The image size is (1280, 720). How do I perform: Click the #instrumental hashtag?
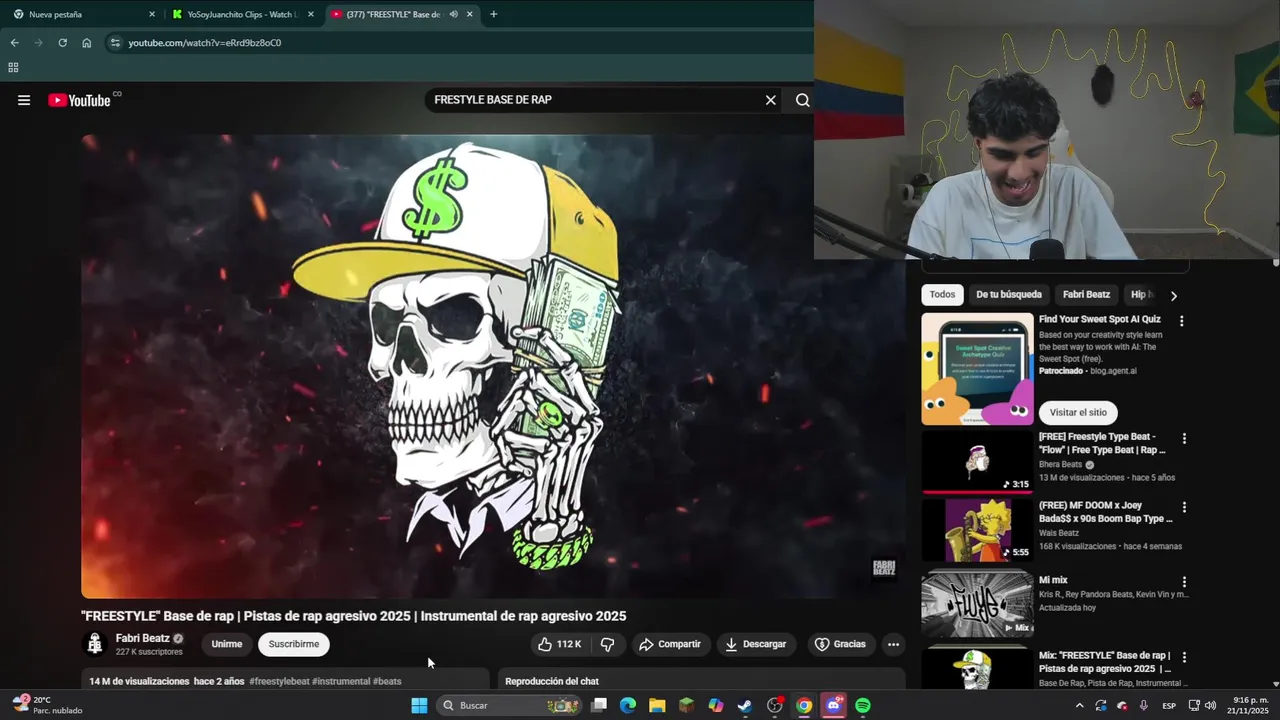coord(341,681)
